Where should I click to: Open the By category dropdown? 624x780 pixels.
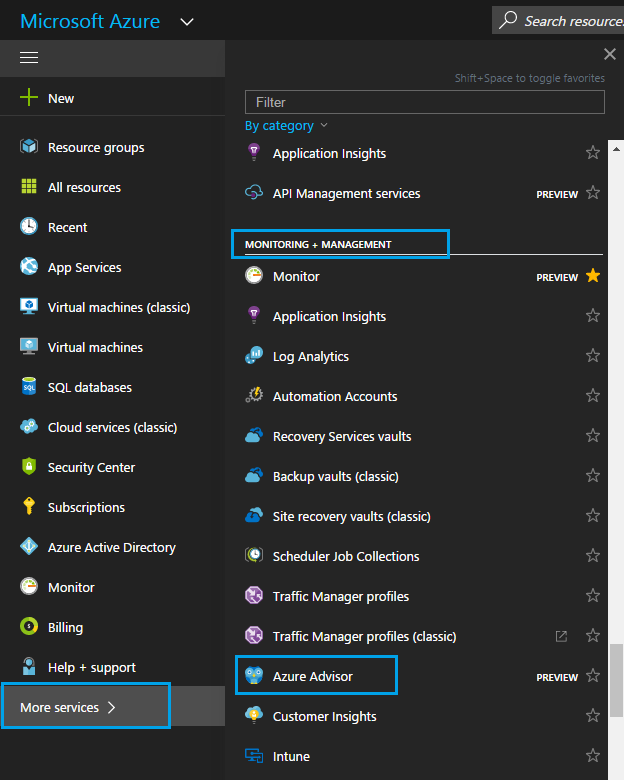pyautogui.click(x=286, y=126)
